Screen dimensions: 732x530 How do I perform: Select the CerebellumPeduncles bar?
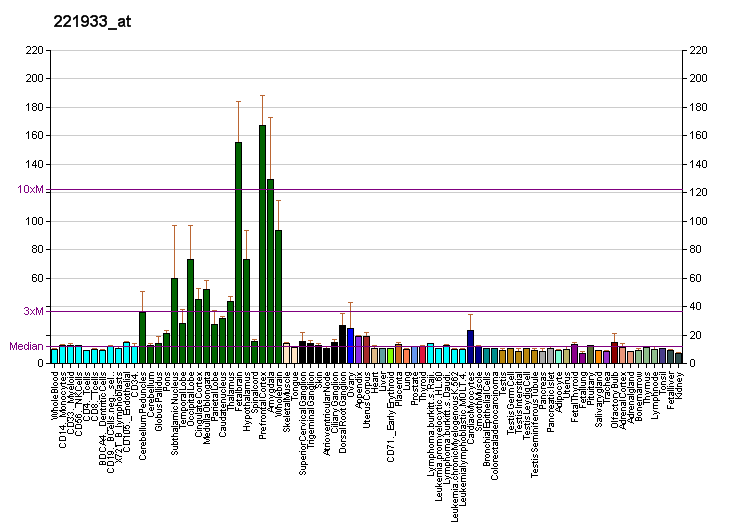tap(142, 337)
